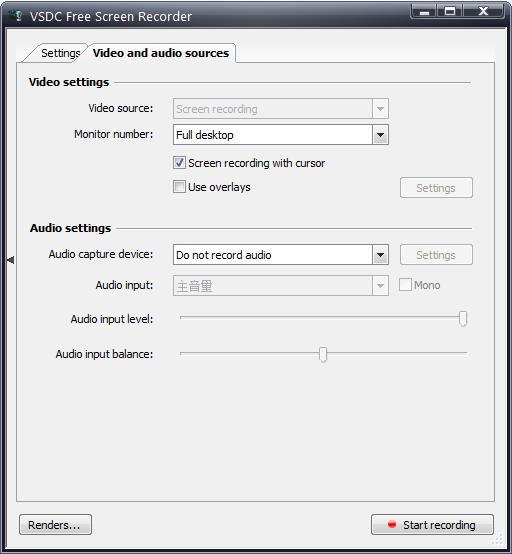
Task: Click the resize grip at window corner
Action: pyautogui.click(x=498, y=539)
